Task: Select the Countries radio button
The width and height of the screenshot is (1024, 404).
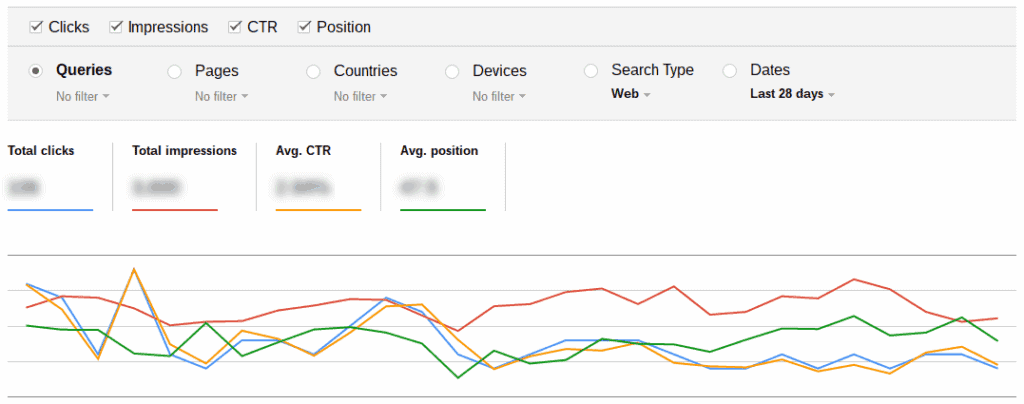Action: click(314, 71)
